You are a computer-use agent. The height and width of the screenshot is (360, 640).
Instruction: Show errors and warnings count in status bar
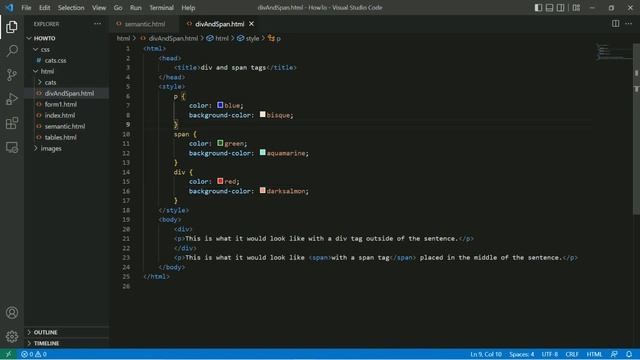pos(34,354)
